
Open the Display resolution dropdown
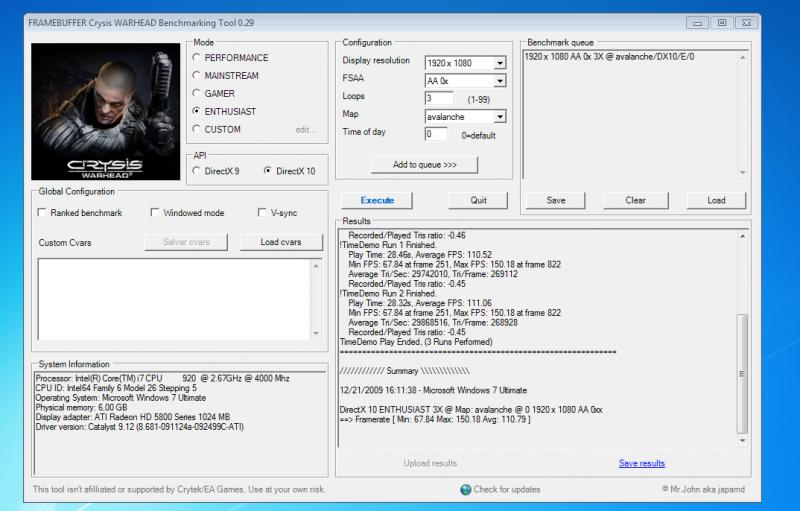point(500,63)
